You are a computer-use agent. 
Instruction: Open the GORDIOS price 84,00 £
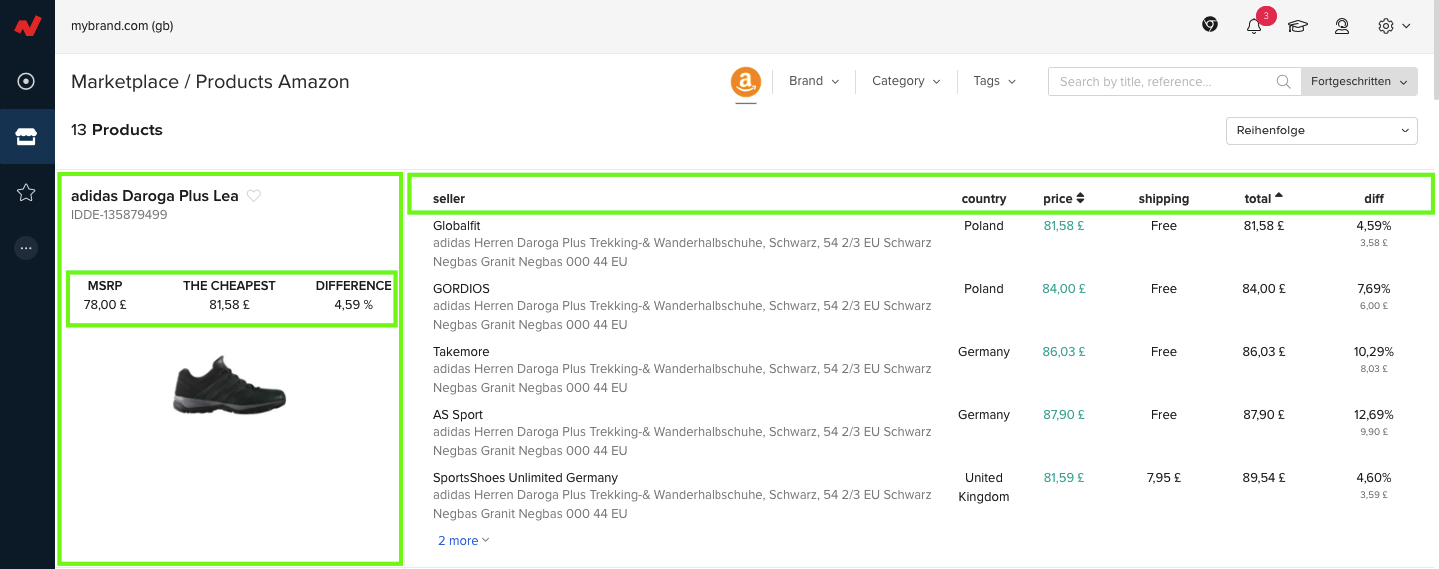[x=1063, y=289]
